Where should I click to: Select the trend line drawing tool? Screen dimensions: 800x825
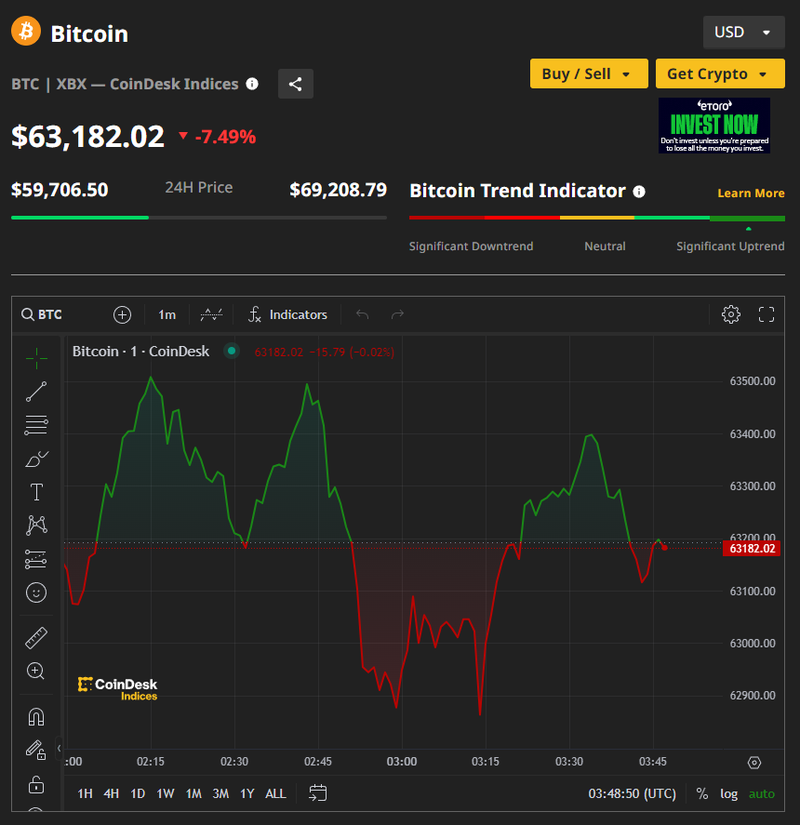click(36, 391)
